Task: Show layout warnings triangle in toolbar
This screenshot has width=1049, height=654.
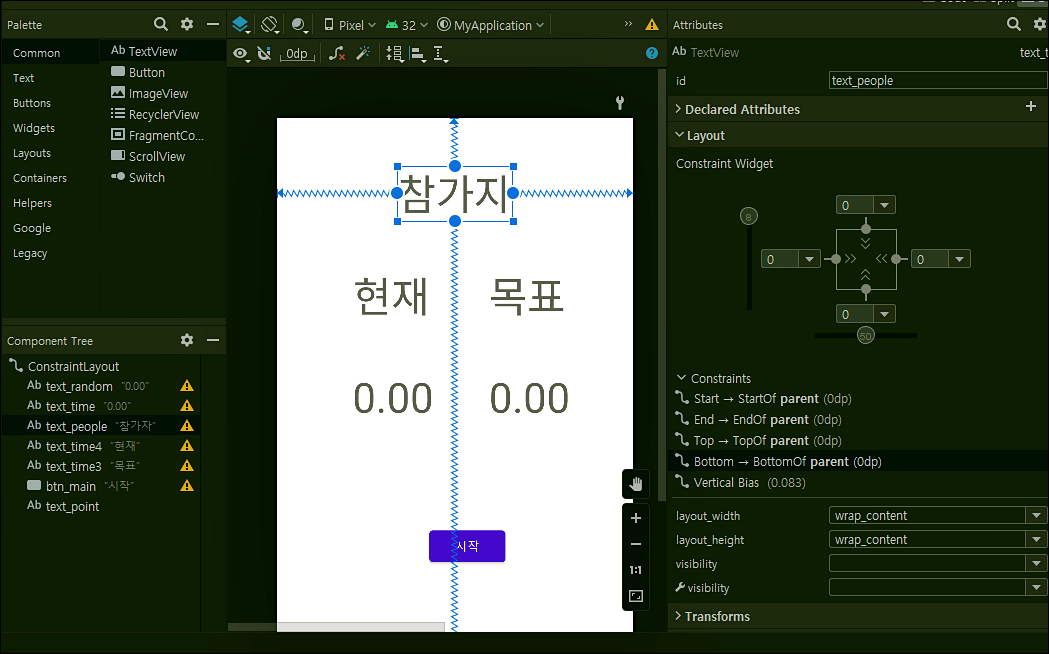Action: (x=652, y=25)
